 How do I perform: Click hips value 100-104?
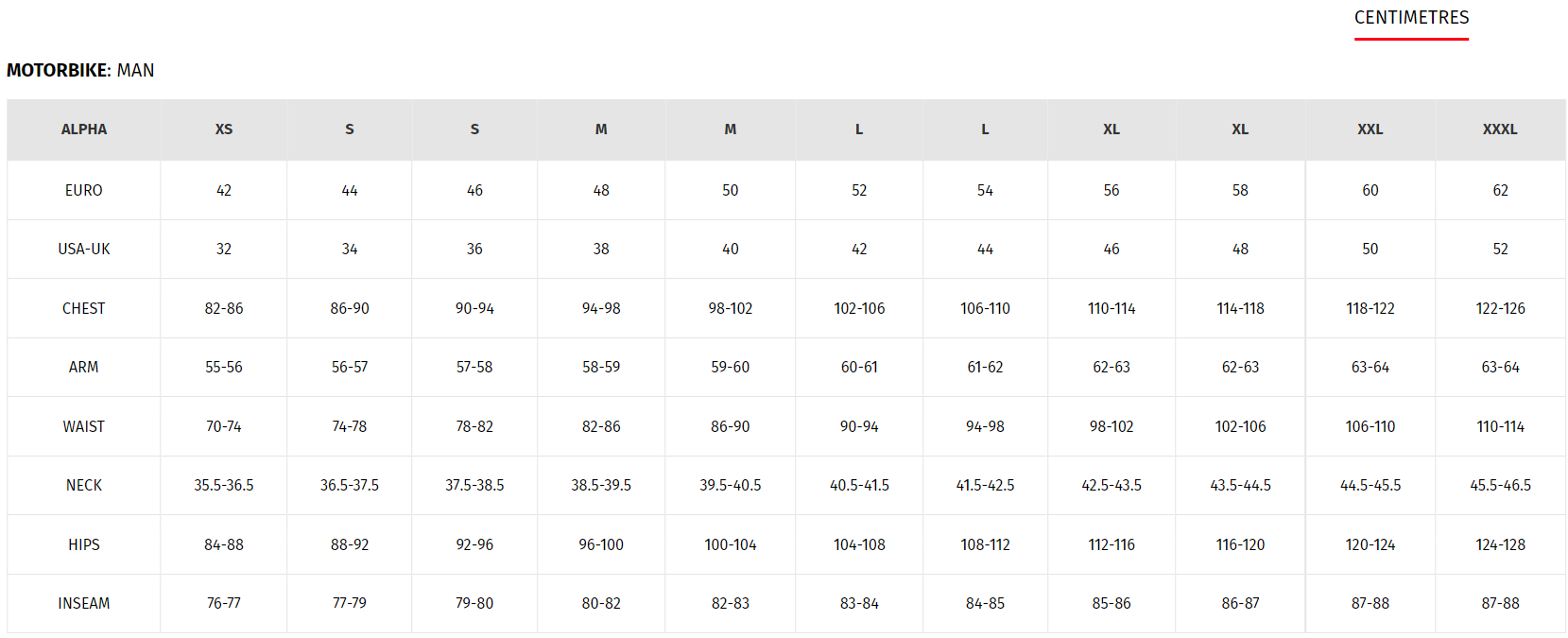coord(731,544)
